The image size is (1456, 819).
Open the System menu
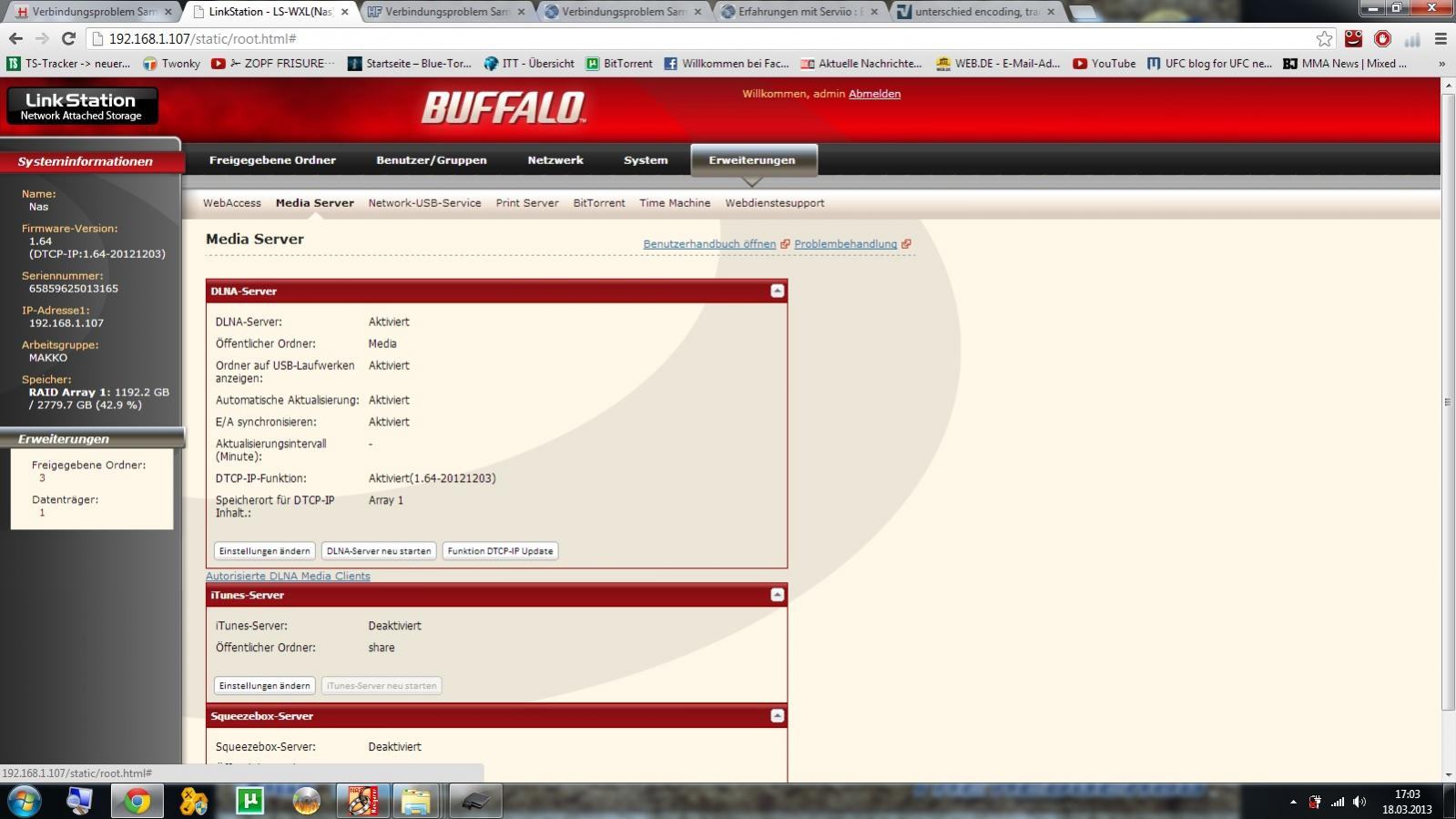pyautogui.click(x=646, y=159)
